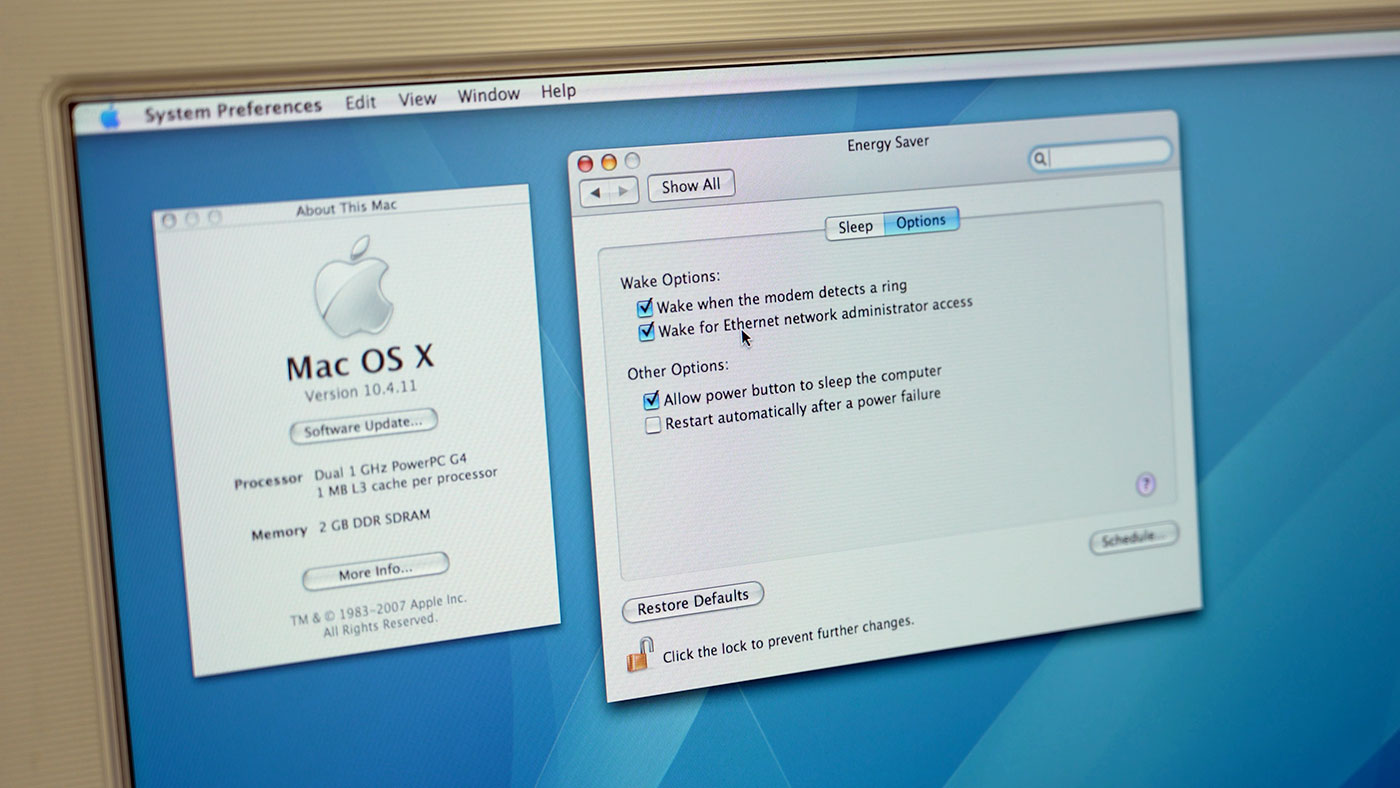Open the Help menu
This screenshot has height=788, width=1400.
click(x=558, y=91)
